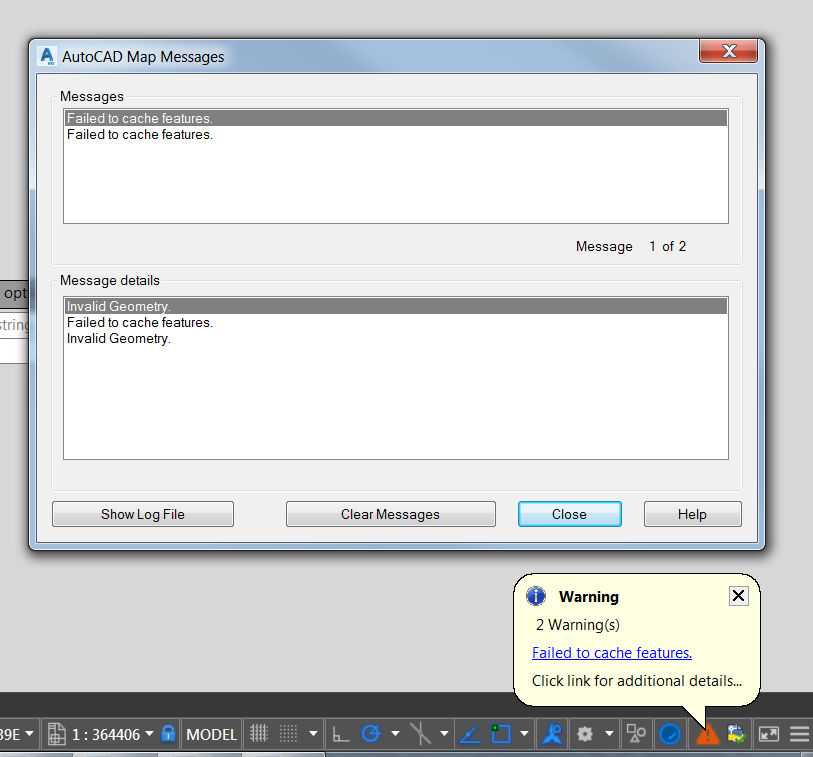The width and height of the screenshot is (813, 757).
Task: Click the viewport scale sheet icon
Action: click(x=57, y=734)
